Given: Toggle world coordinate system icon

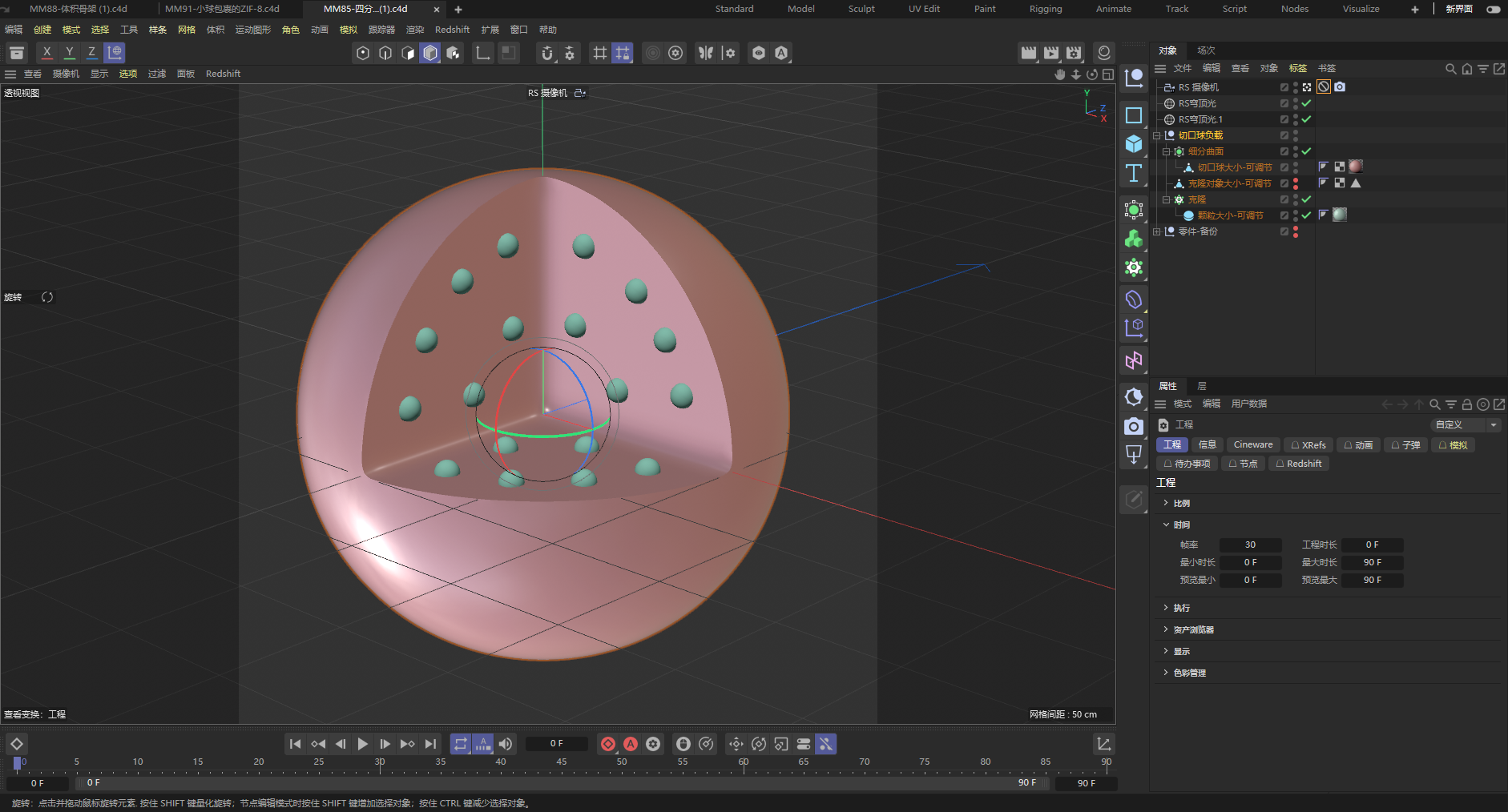Looking at the screenshot, I should [115, 53].
